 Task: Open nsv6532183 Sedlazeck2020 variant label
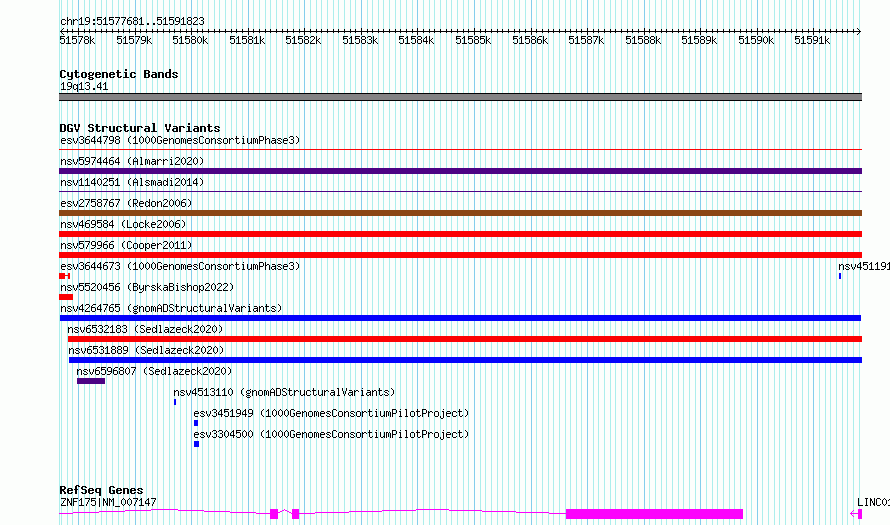click(x=145, y=329)
